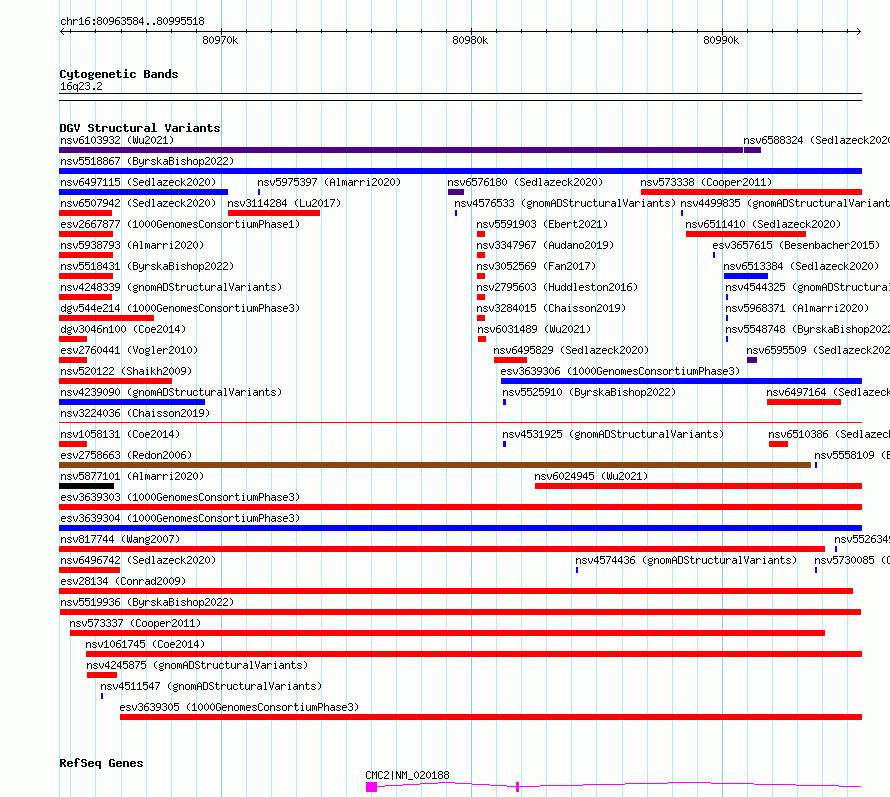Click the esv2758663 (Redon2006) brown bar
Viewport: 890px width, 797px height.
(435, 465)
